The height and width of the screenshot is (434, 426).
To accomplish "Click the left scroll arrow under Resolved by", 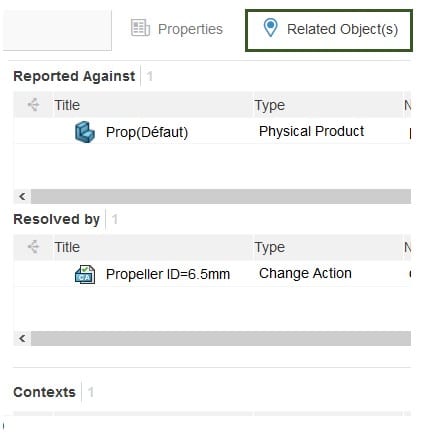I will (x=22, y=339).
